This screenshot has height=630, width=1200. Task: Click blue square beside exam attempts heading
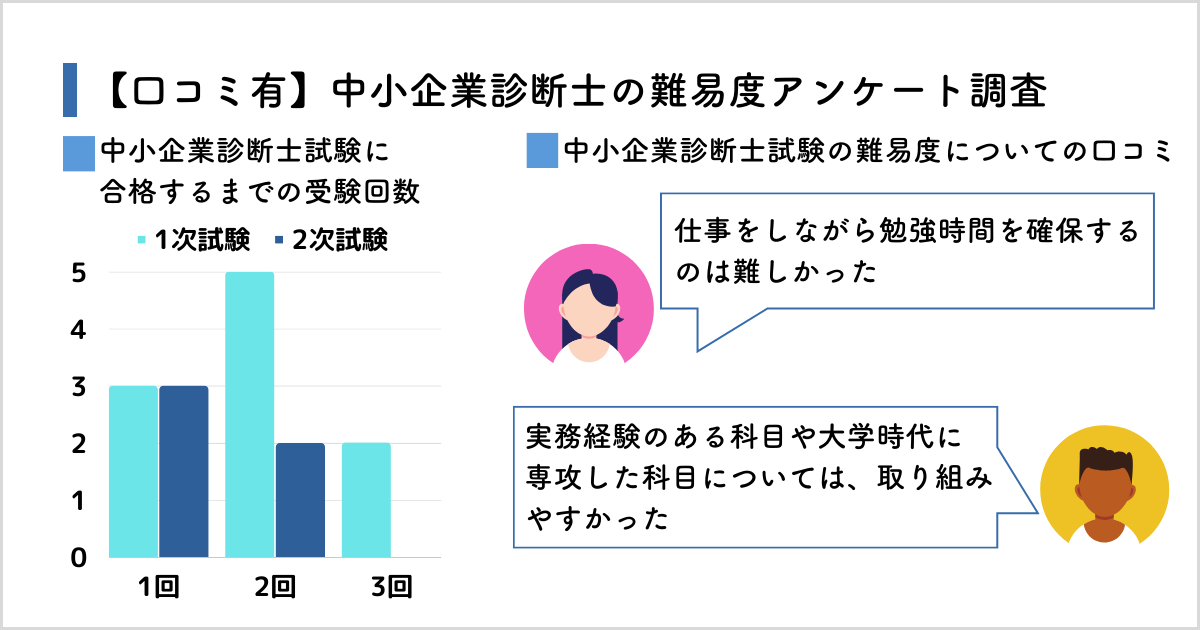click(78, 153)
